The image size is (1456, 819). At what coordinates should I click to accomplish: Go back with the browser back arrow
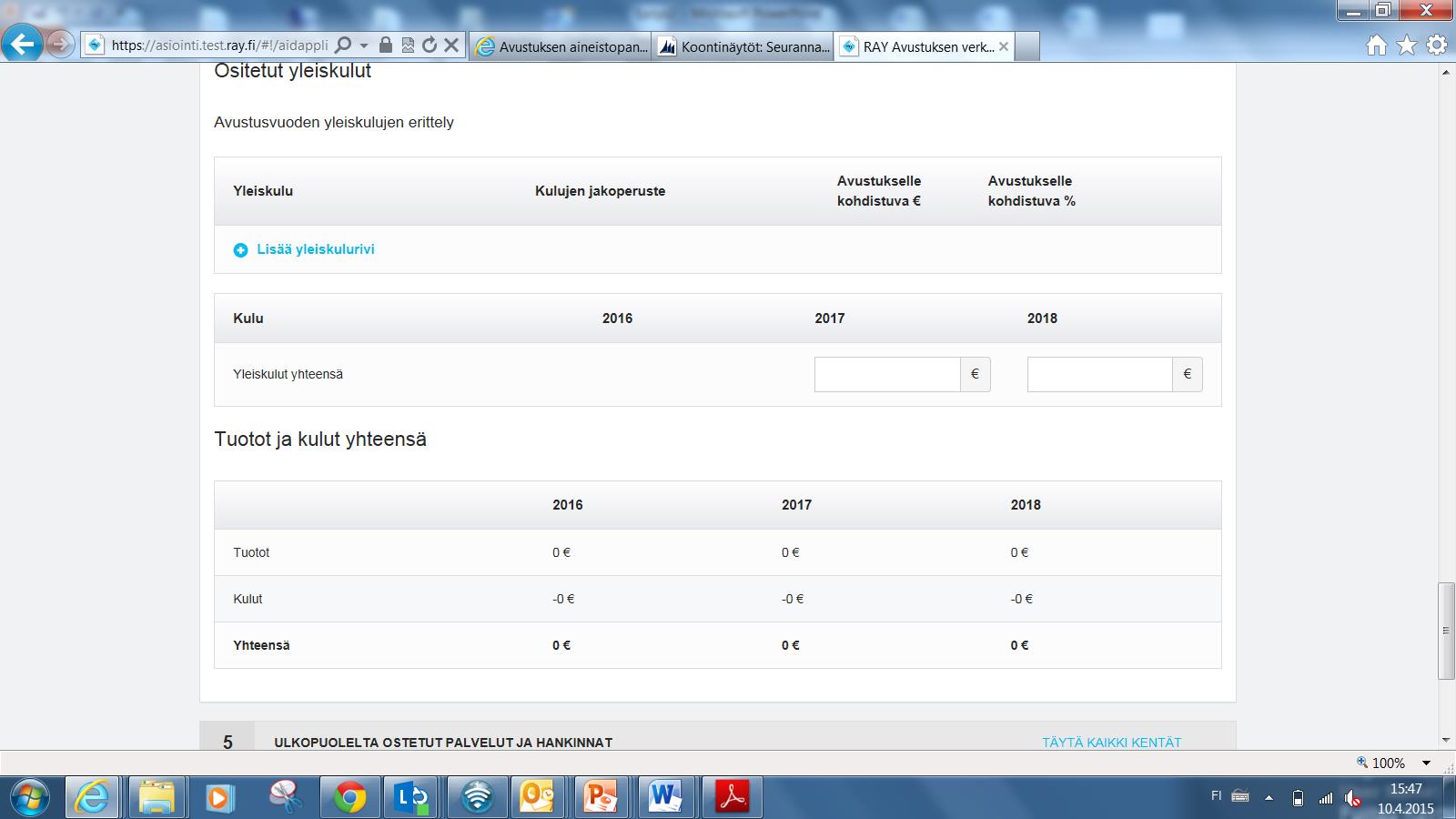coord(23,43)
